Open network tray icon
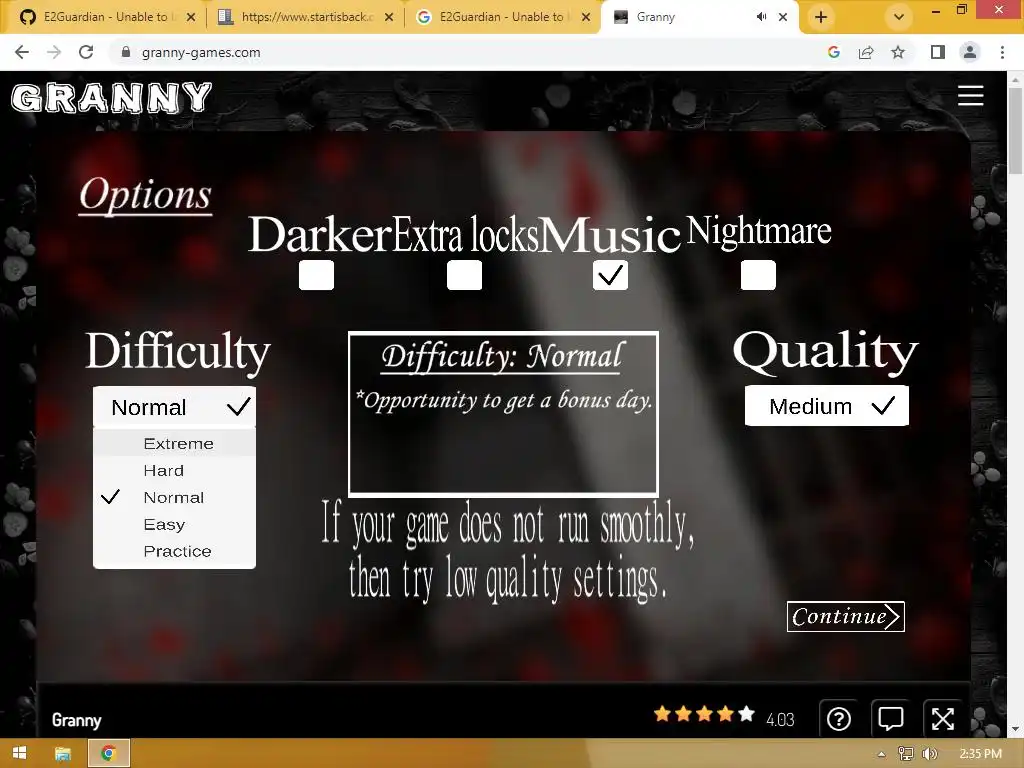The height and width of the screenshot is (768, 1024). point(906,754)
